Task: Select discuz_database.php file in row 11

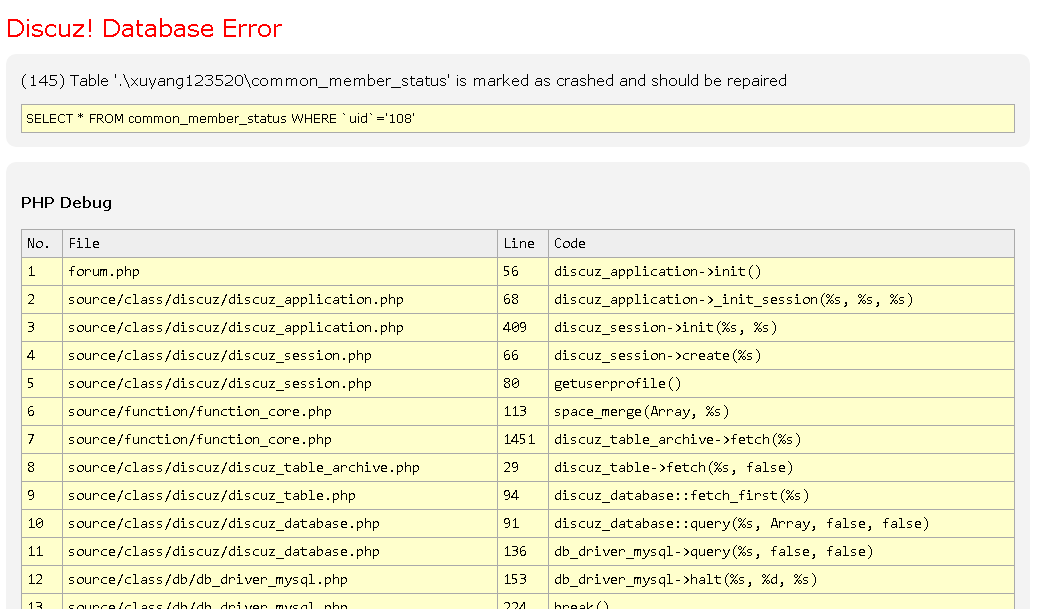Action: (x=280, y=552)
